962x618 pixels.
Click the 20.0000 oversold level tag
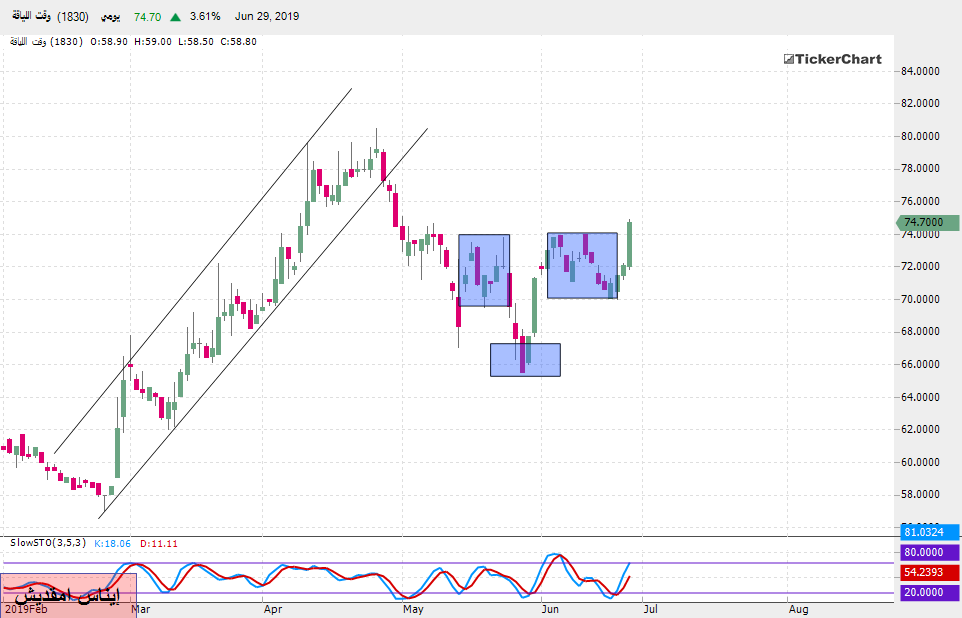click(928, 592)
